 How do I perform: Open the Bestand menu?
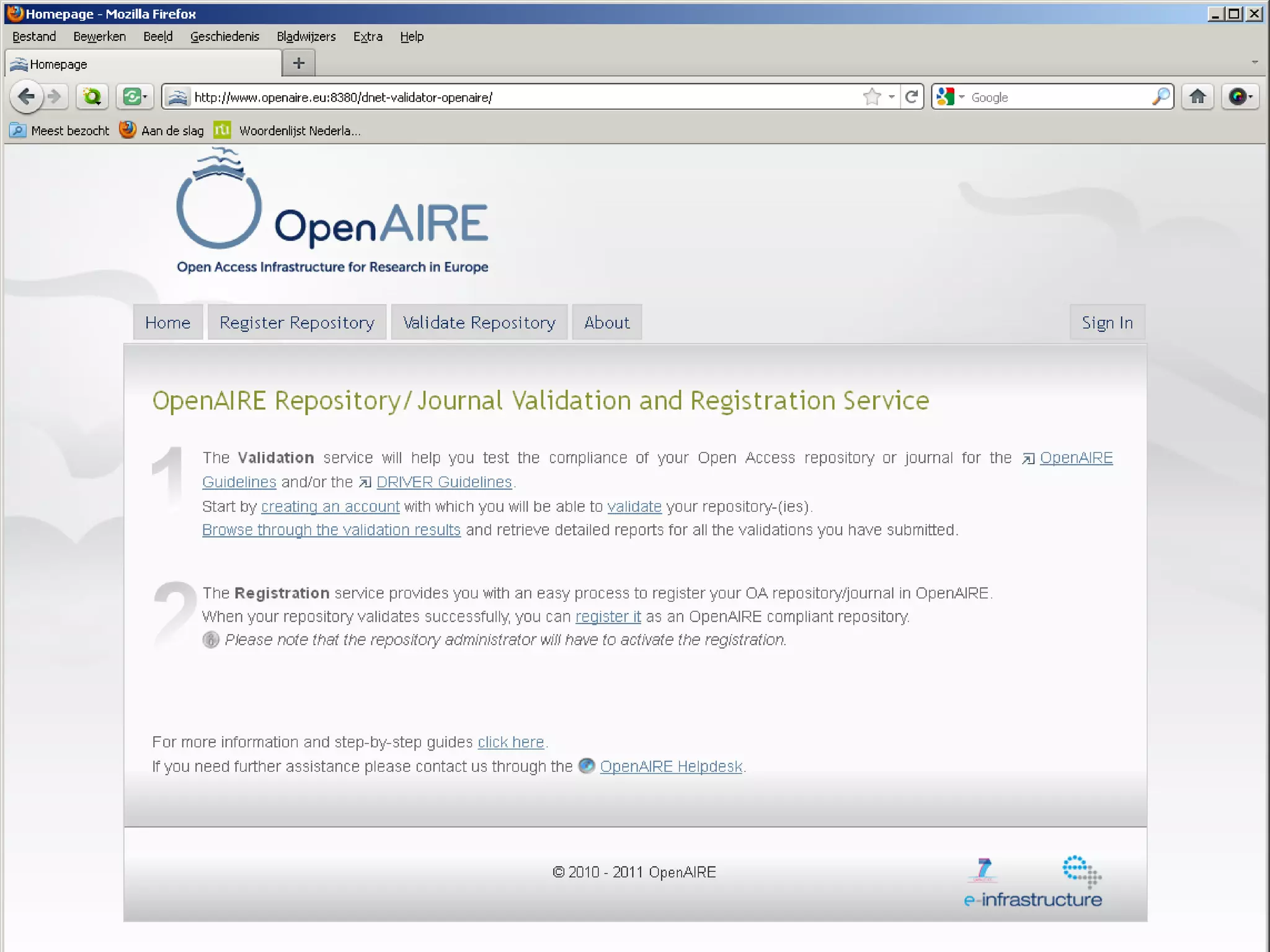tap(34, 37)
